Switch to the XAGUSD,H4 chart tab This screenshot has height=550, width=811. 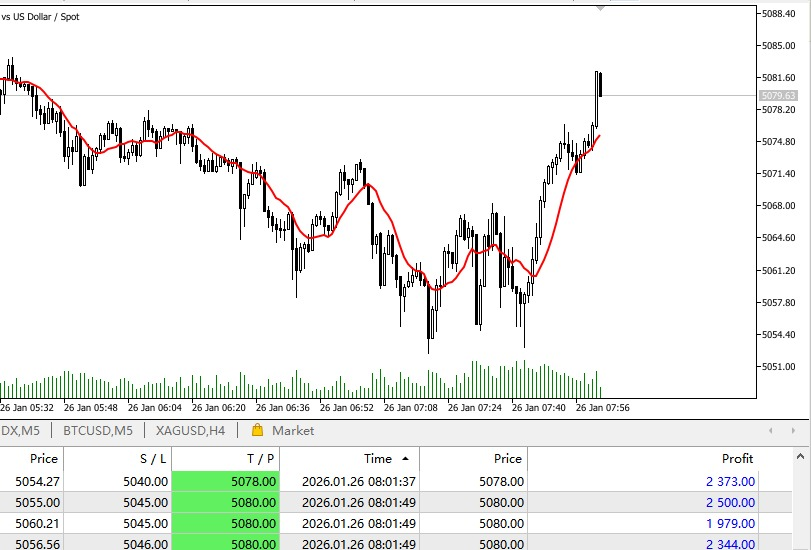(190, 430)
